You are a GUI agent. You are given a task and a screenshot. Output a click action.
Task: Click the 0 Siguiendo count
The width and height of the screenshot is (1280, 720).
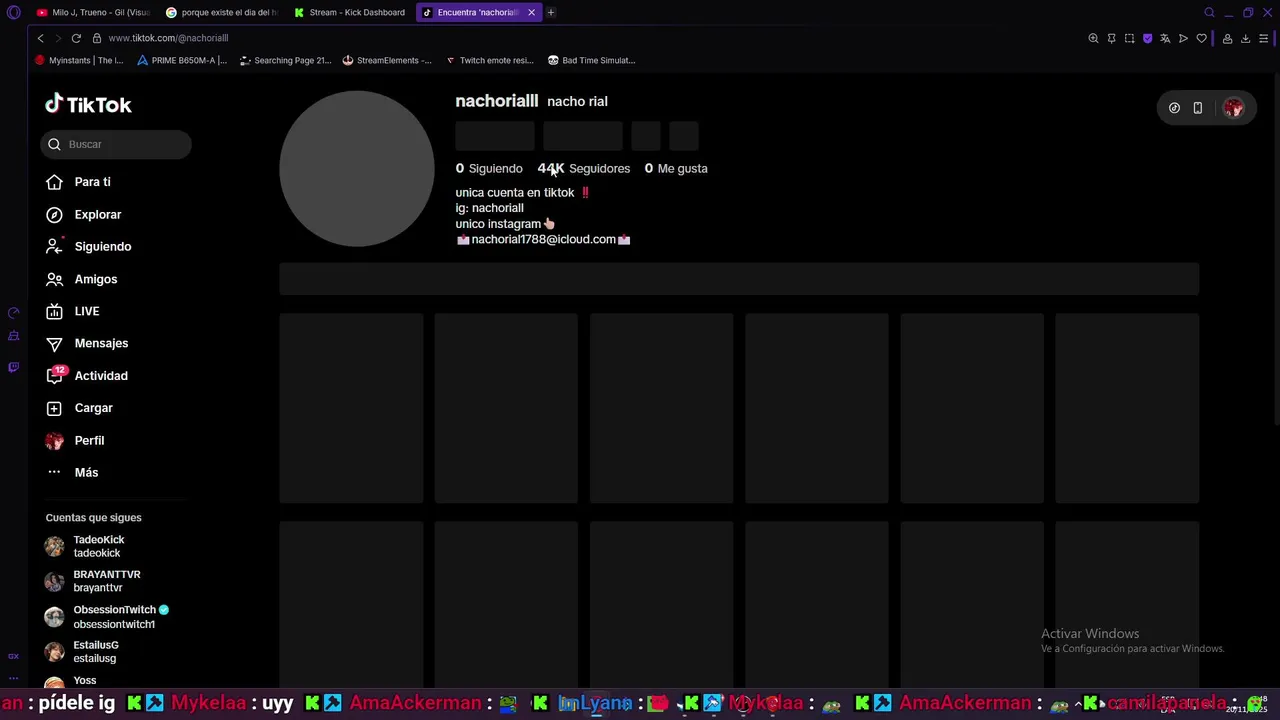(x=489, y=168)
